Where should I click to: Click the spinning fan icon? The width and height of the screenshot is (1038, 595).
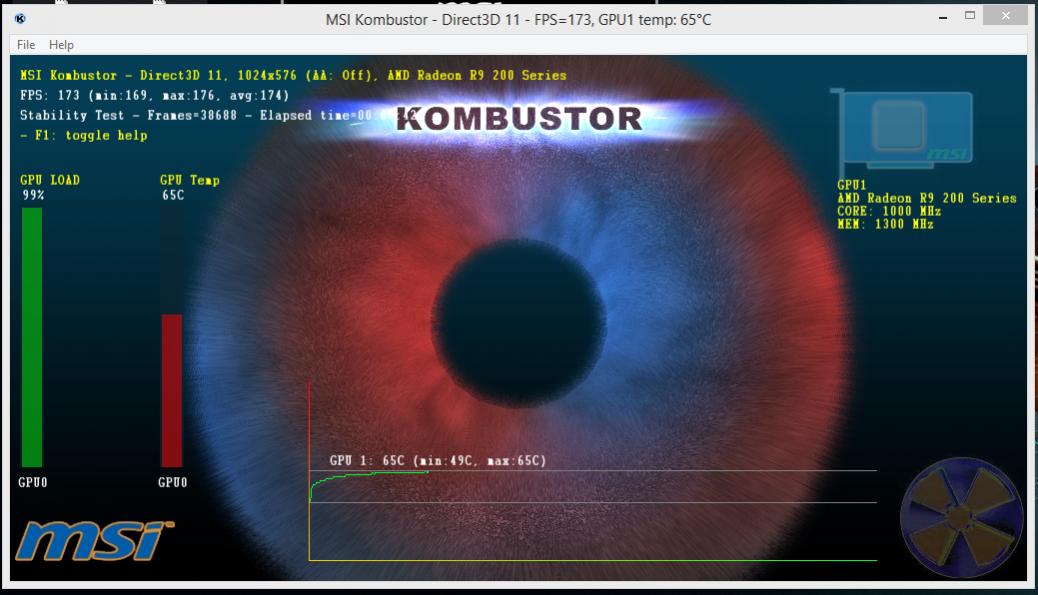click(x=961, y=517)
